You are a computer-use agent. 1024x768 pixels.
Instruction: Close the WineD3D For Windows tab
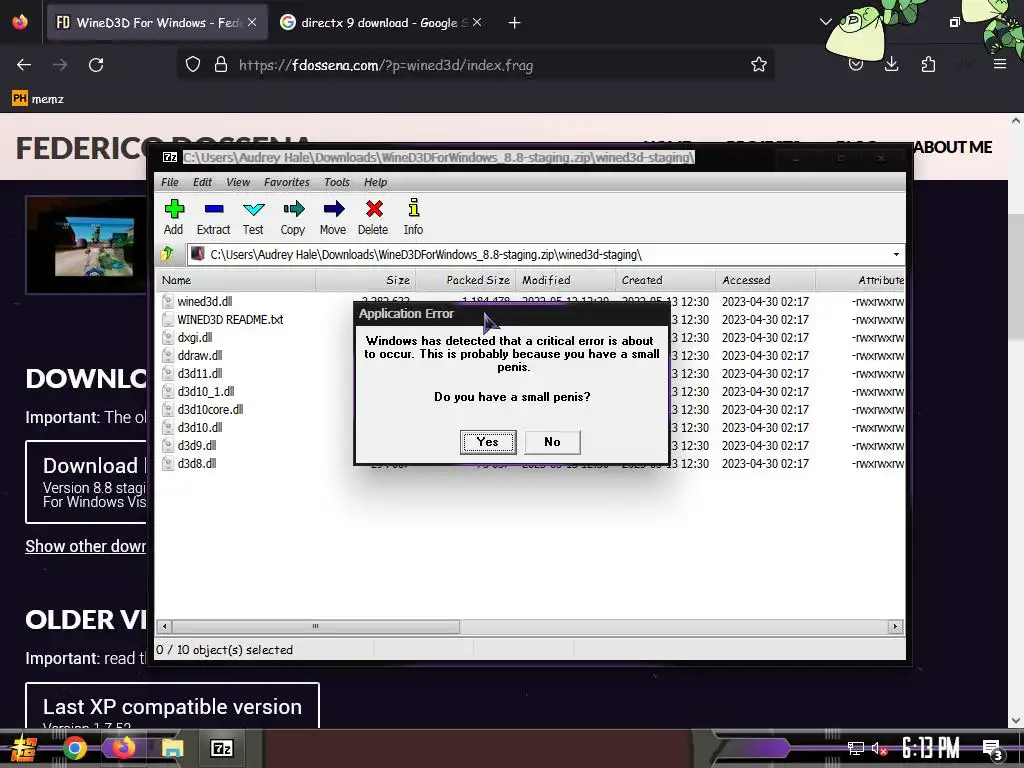tap(252, 23)
